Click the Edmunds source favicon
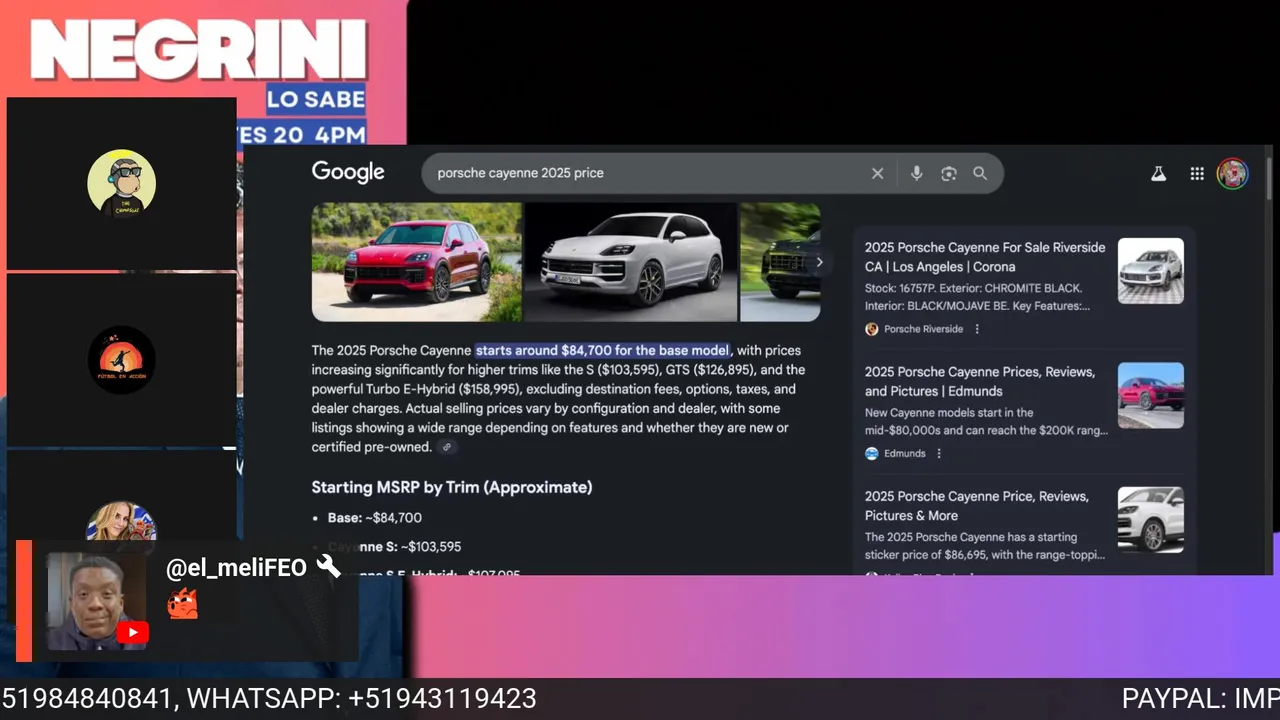The height and width of the screenshot is (720, 1280). click(x=871, y=453)
